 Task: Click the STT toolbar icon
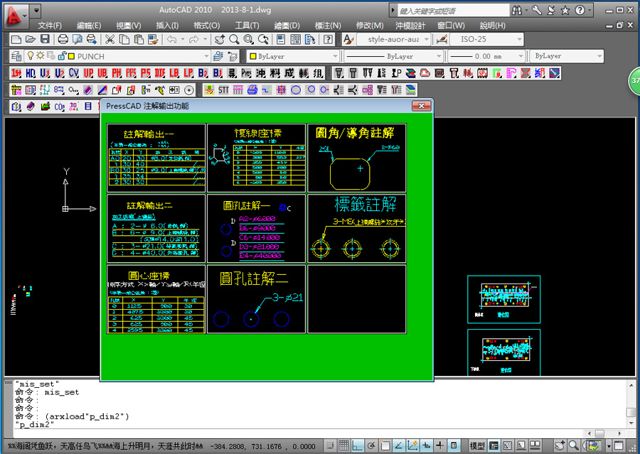pyautogui.click(x=223, y=90)
